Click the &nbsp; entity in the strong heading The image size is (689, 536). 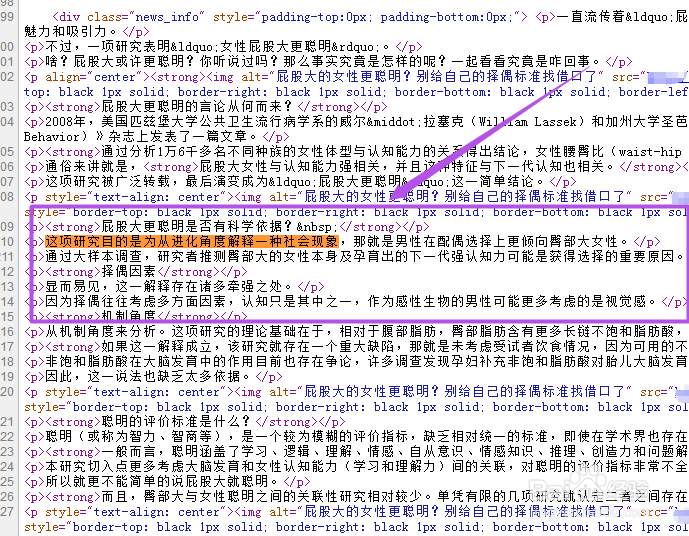[316, 227]
